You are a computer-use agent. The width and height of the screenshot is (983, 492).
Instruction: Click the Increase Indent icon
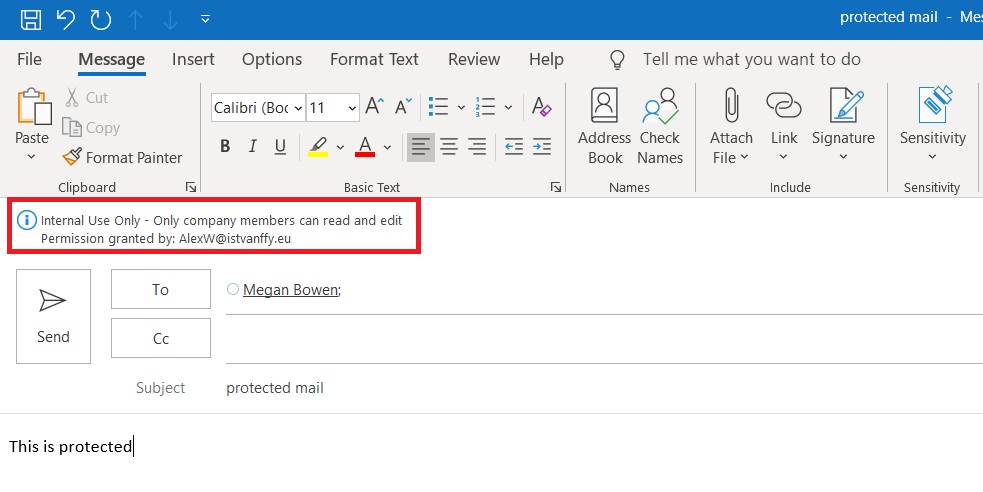click(542, 147)
